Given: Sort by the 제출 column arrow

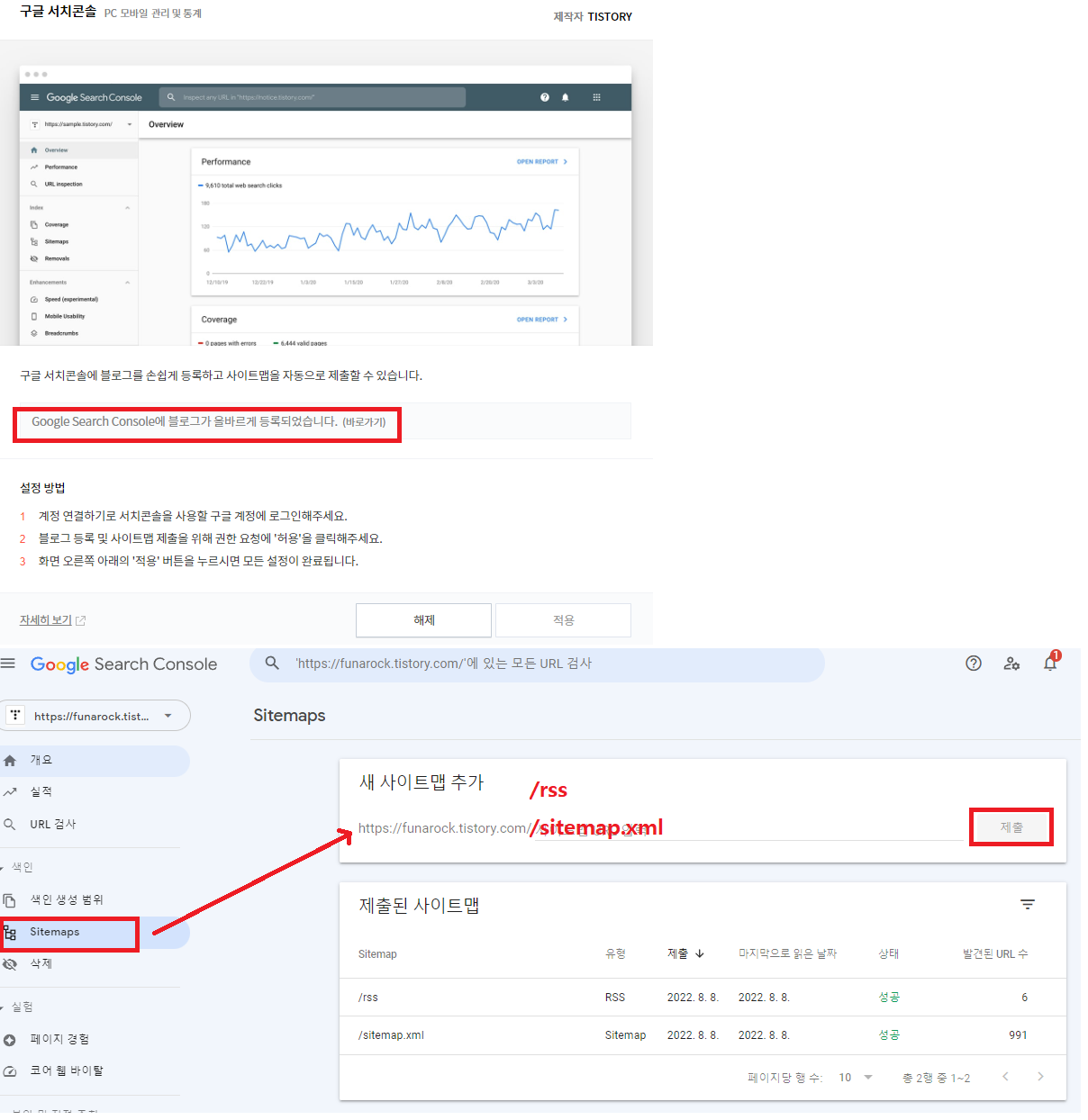Looking at the screenshot, I should (700, 953).
